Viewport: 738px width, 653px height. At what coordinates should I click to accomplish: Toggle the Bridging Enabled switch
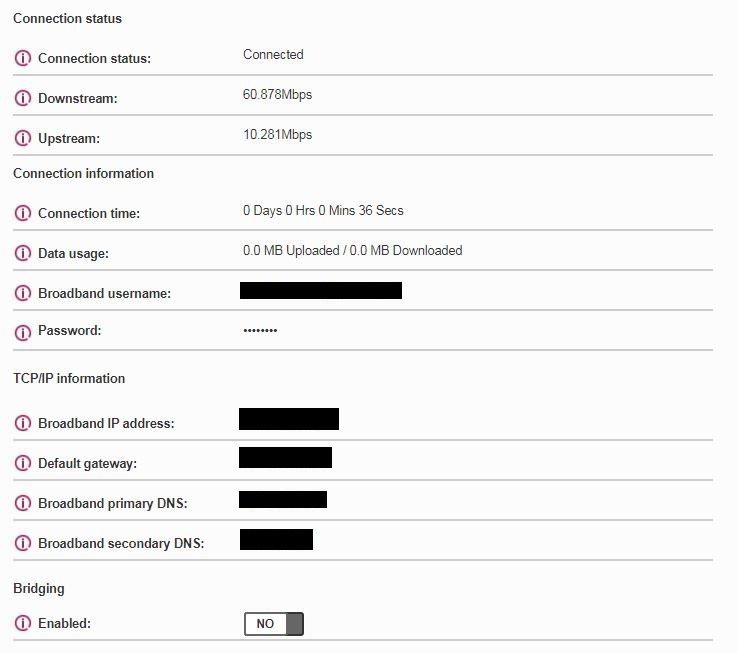(274, 624)
